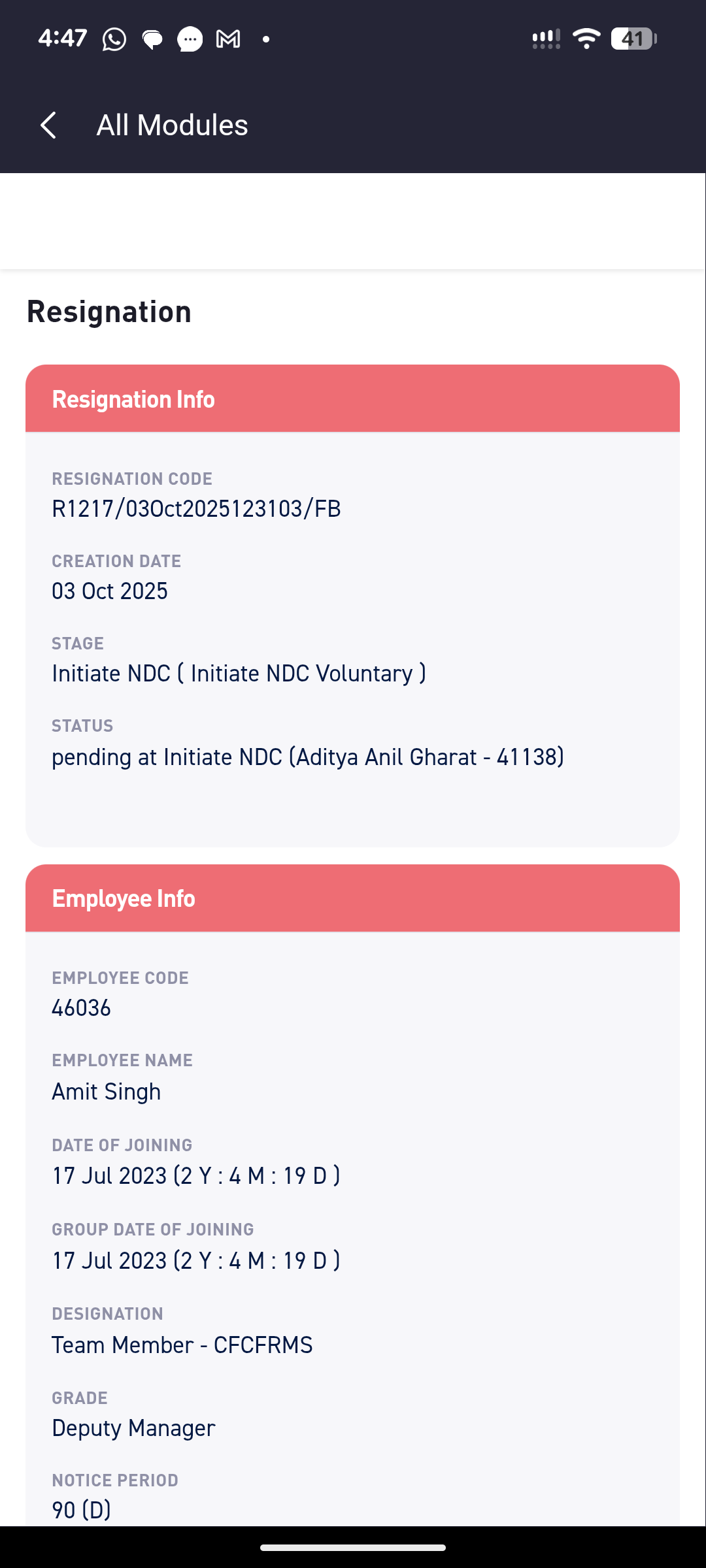Tap the messages bubble with three dots
Screen dimensions: 706x1568
tap(190, 39)
